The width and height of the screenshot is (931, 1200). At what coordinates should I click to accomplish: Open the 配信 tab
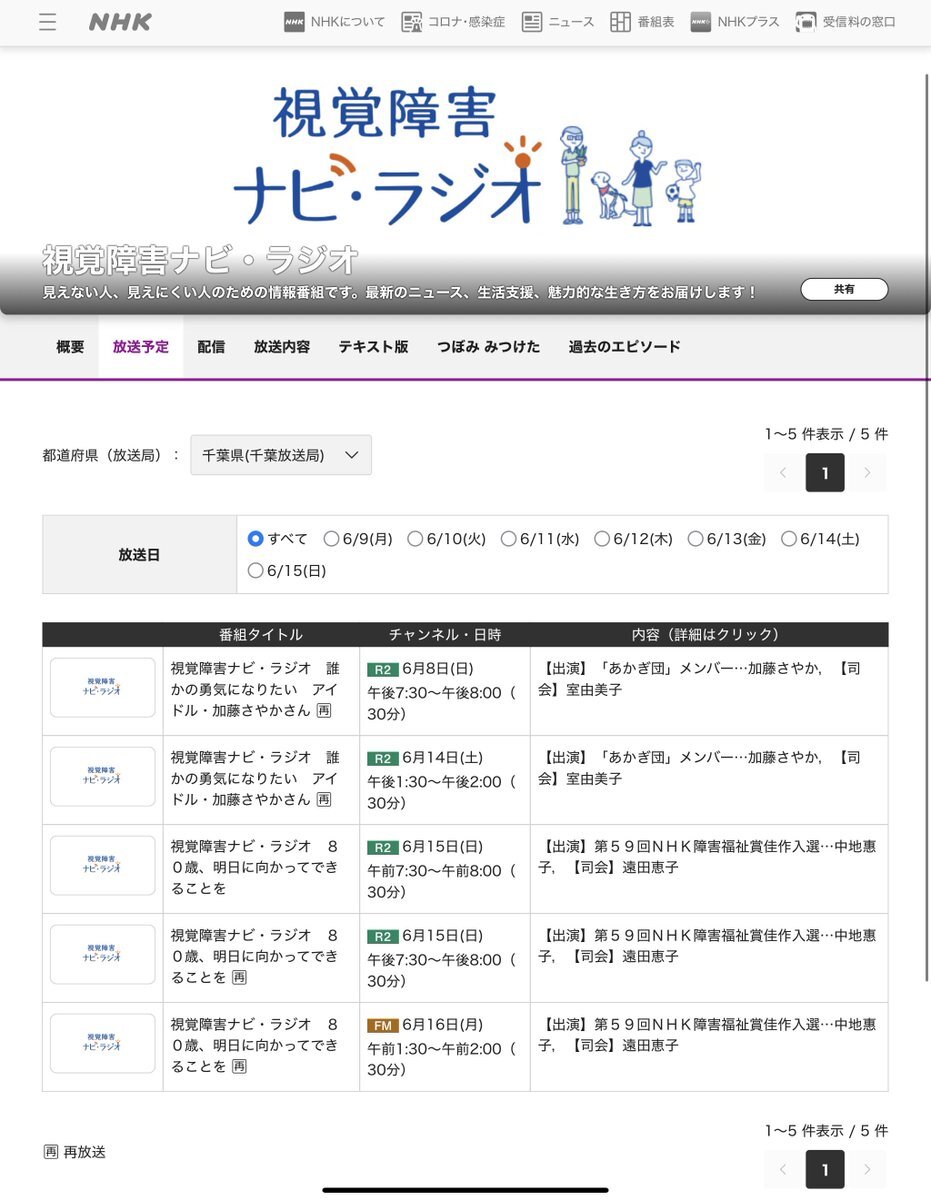click(211, 347)
